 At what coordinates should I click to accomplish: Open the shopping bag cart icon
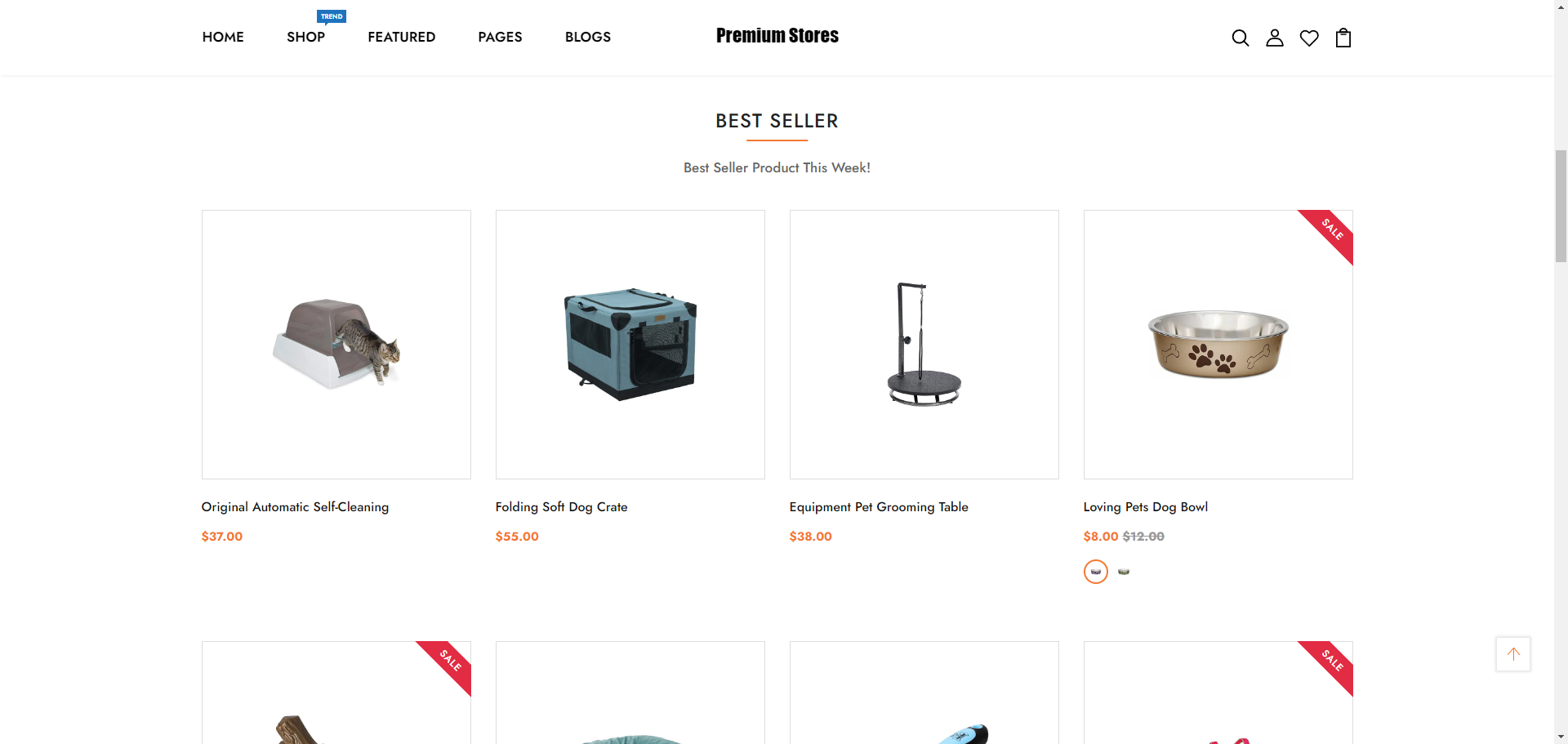pos(1343,38)
